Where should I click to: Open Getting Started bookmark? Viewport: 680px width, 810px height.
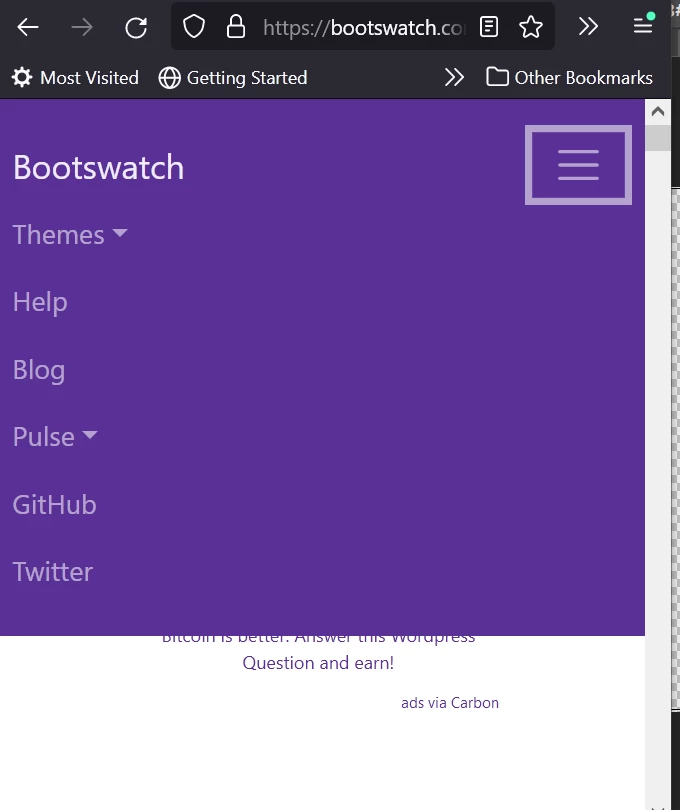[x=233, y=78]
